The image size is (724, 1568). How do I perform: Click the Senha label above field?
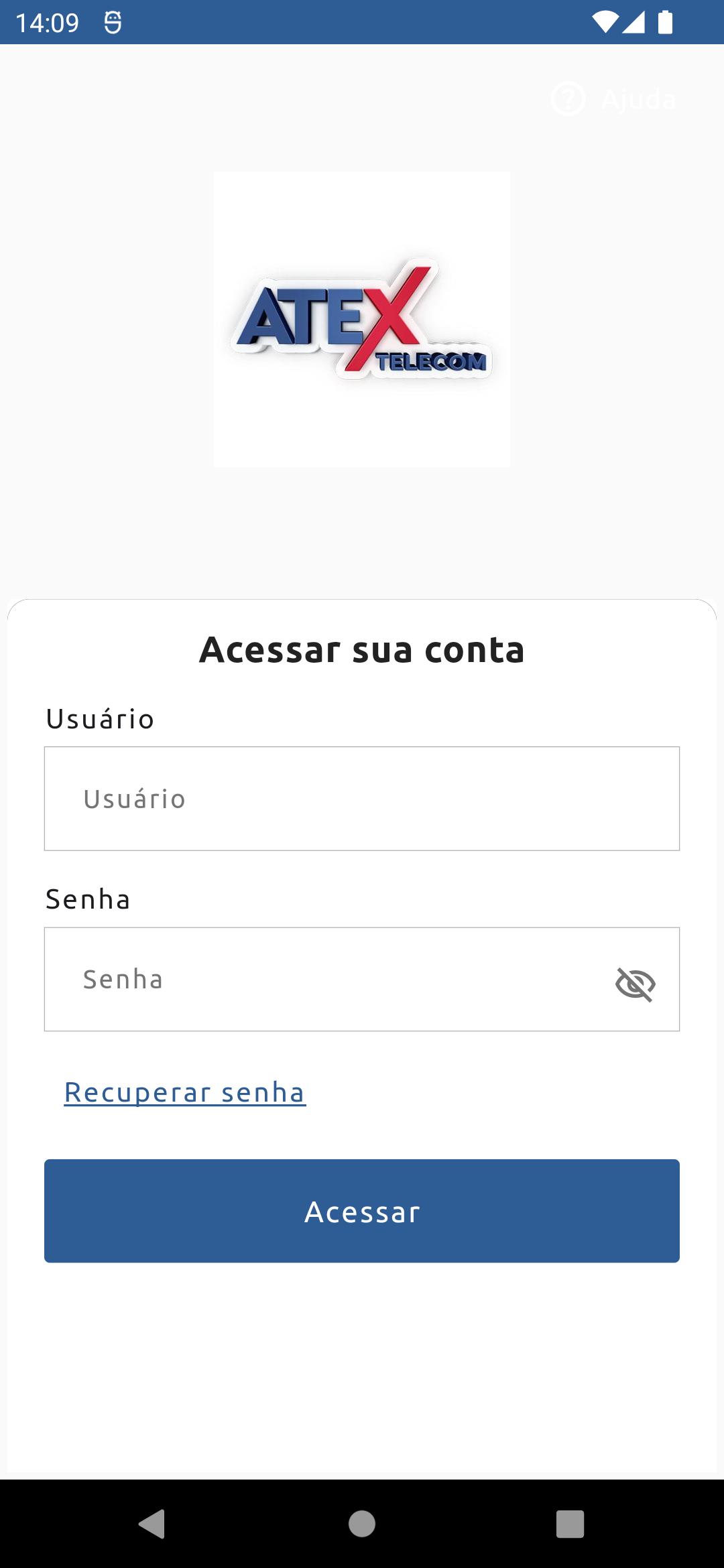[x=88, y=899]
